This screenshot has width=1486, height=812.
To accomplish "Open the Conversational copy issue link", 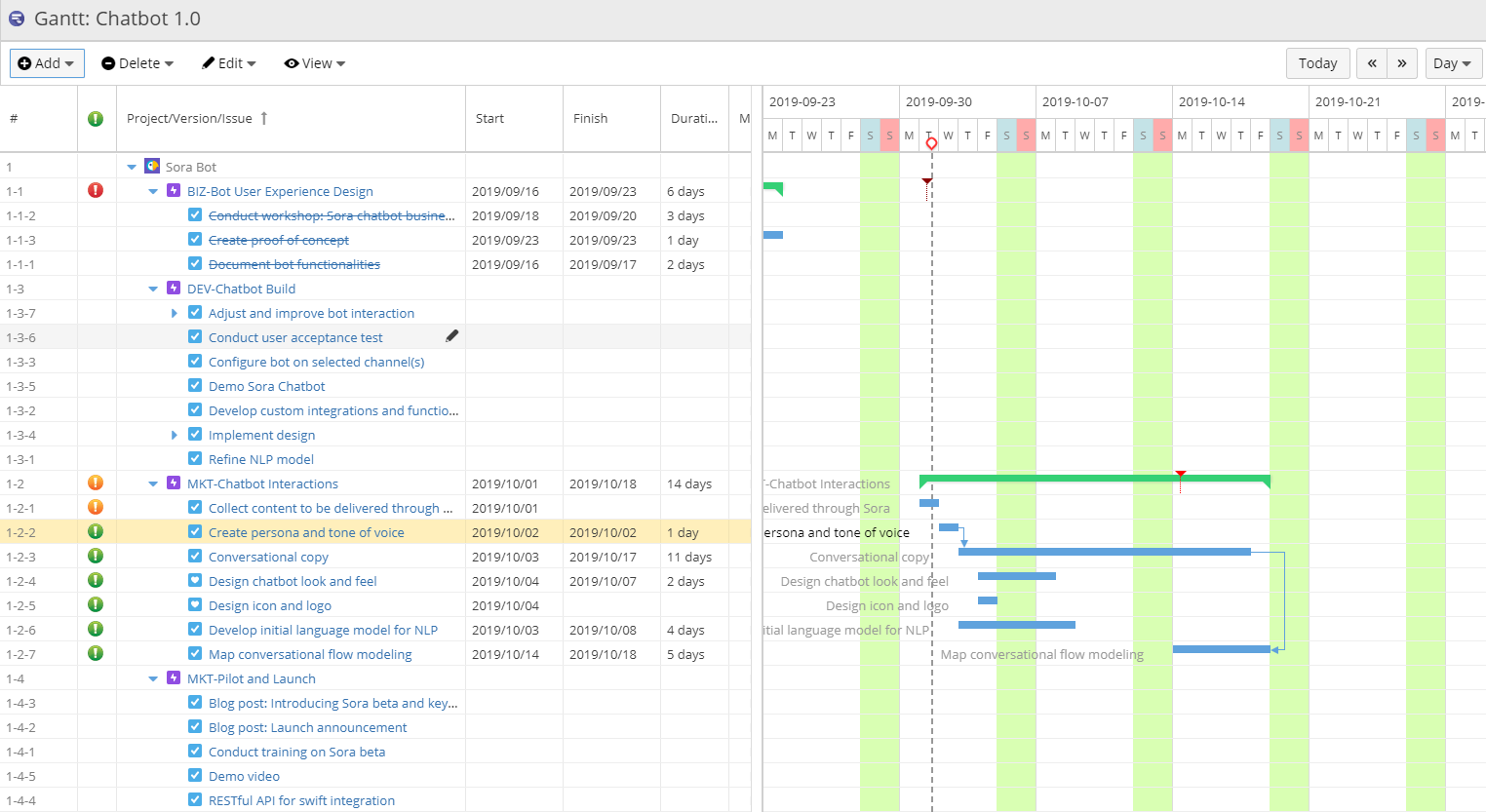I will (x=268, y=556).
